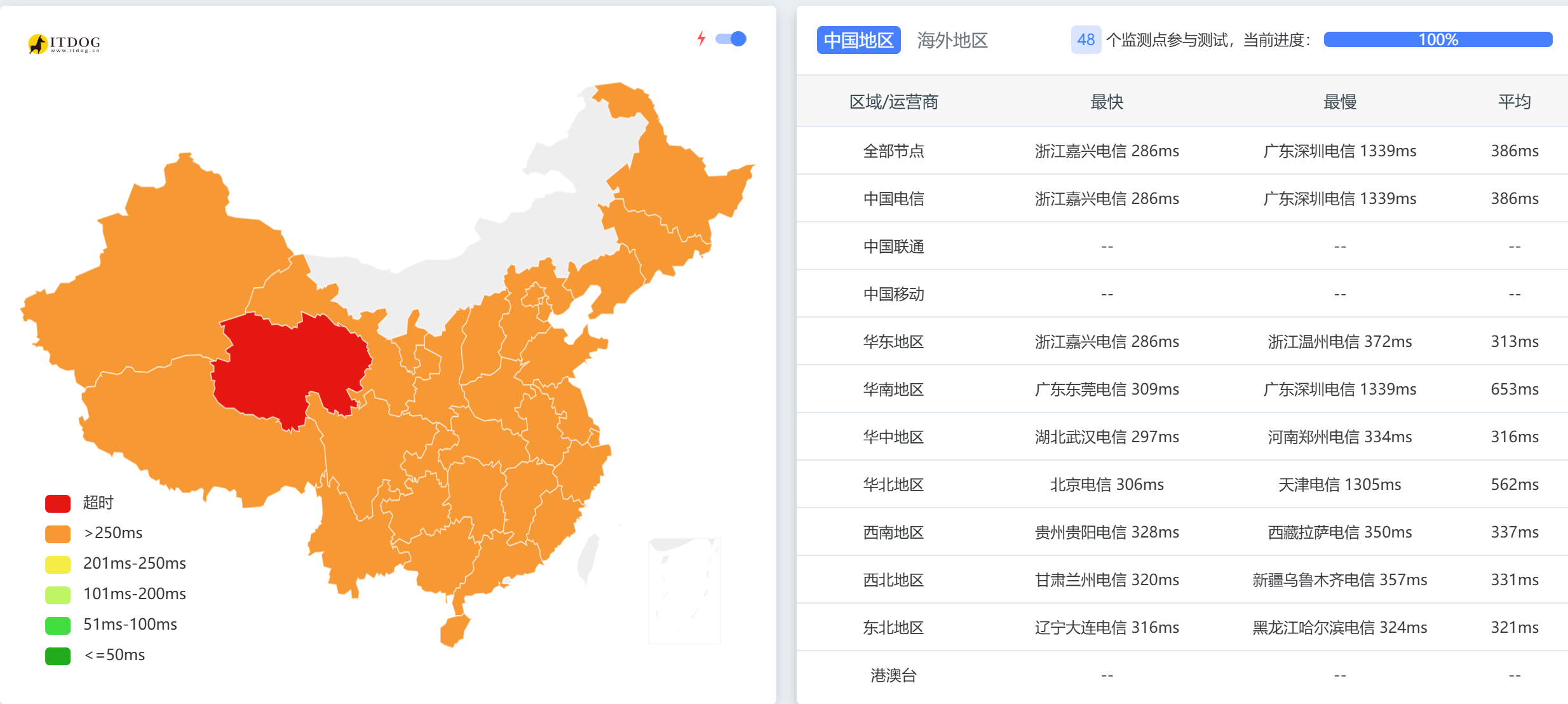Click the lightning bolt speed icon

[x=701, y=39]
